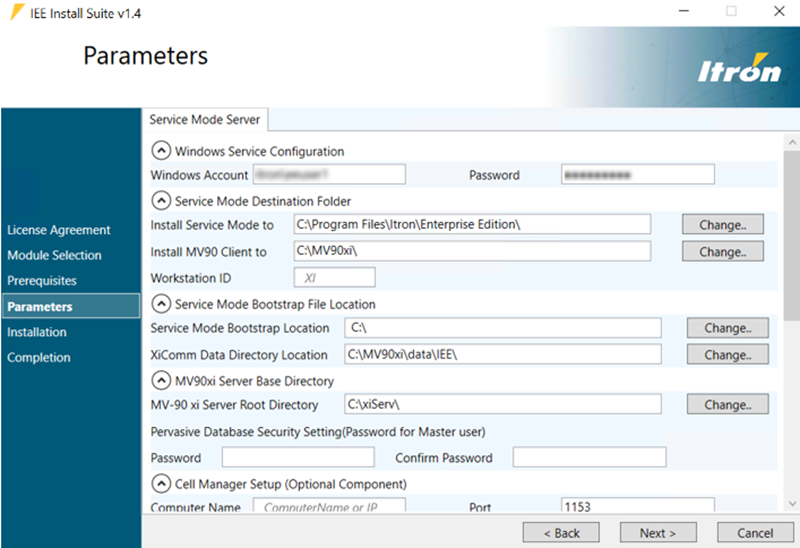Minimize the IEE Install Suite window
Screen dimensions: 800x548
(x=684, y=11)
